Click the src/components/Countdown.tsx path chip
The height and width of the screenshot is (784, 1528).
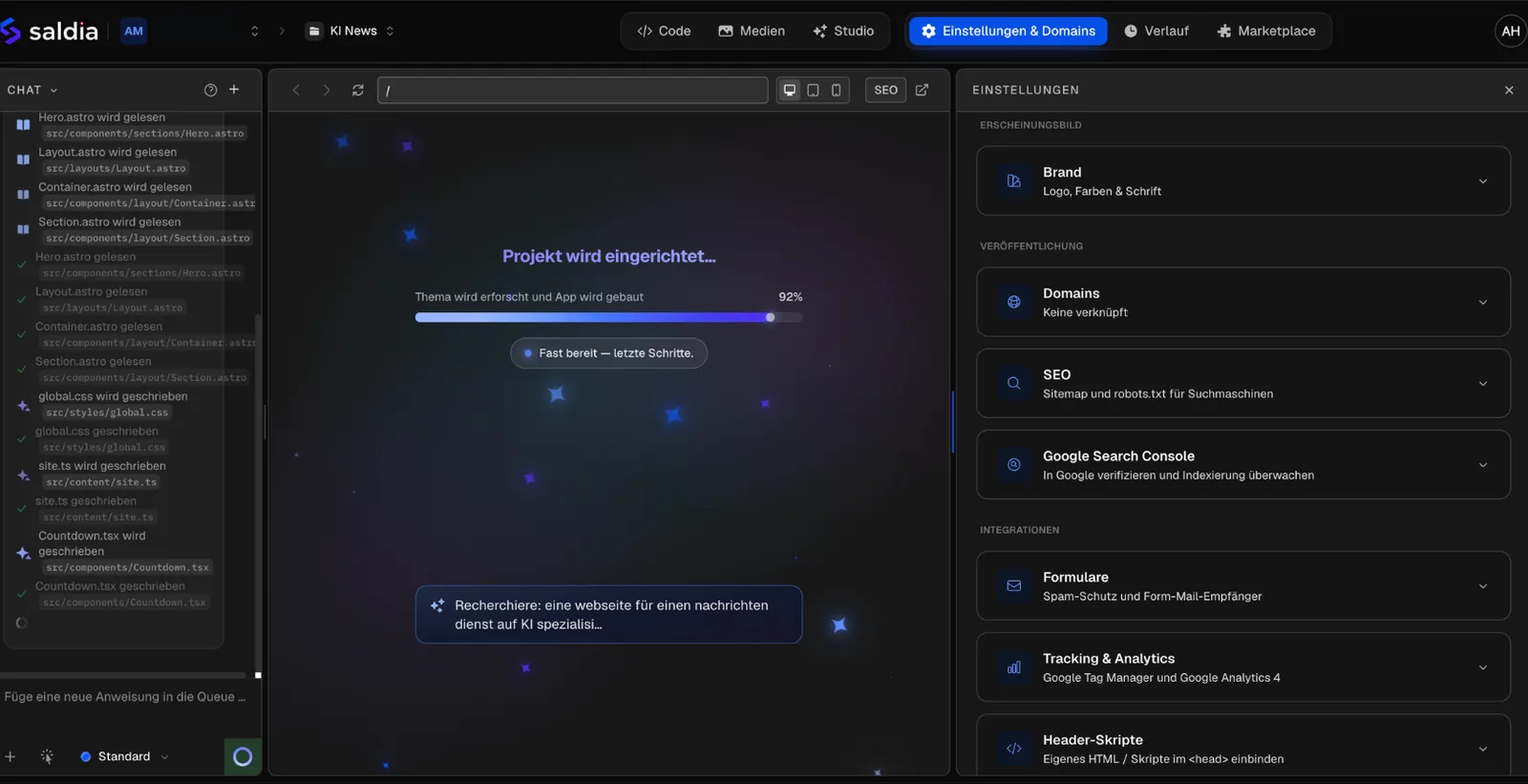[127, 567]
